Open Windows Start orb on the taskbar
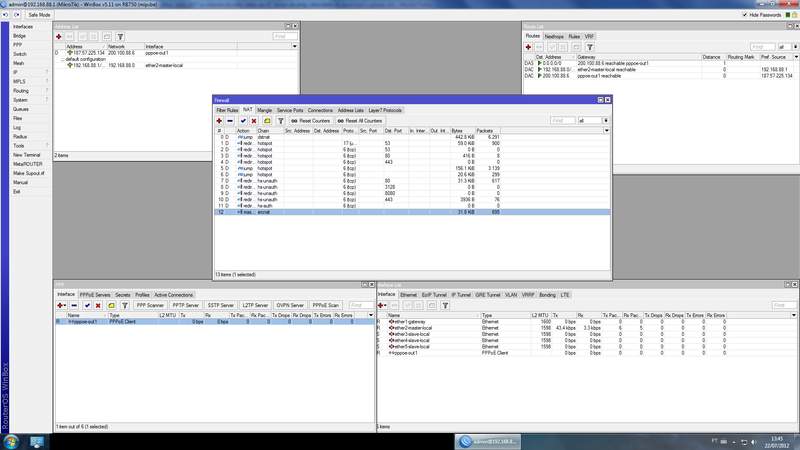Image resolution: width=800 pixels, height=450 pixels. (x=10, y=441)
